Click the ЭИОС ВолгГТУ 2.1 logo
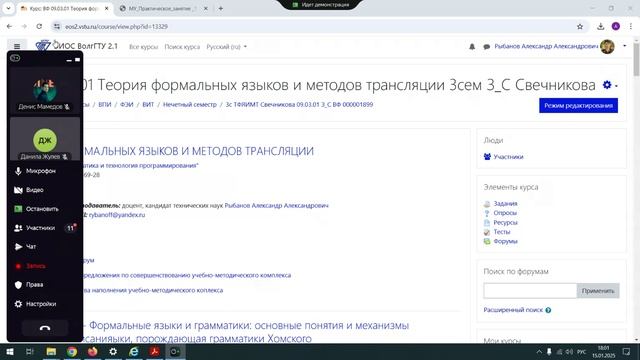Screen dimensions: 640x360 point(76,46)
